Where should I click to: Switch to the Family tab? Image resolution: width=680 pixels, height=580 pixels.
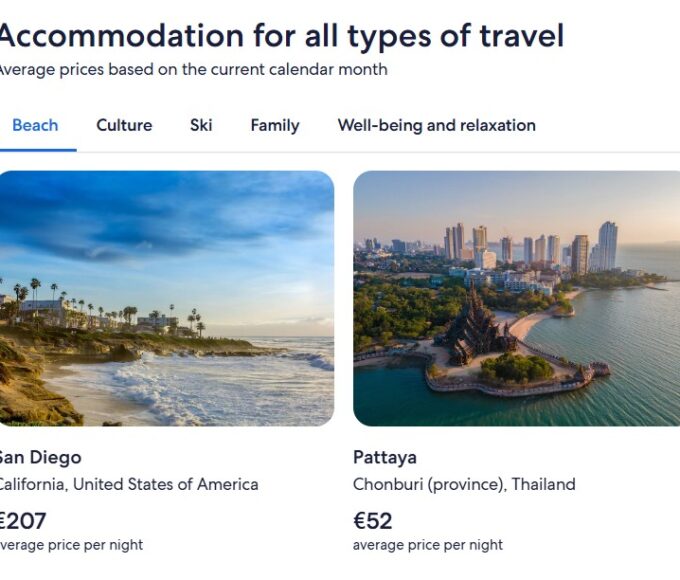point(275,126)
